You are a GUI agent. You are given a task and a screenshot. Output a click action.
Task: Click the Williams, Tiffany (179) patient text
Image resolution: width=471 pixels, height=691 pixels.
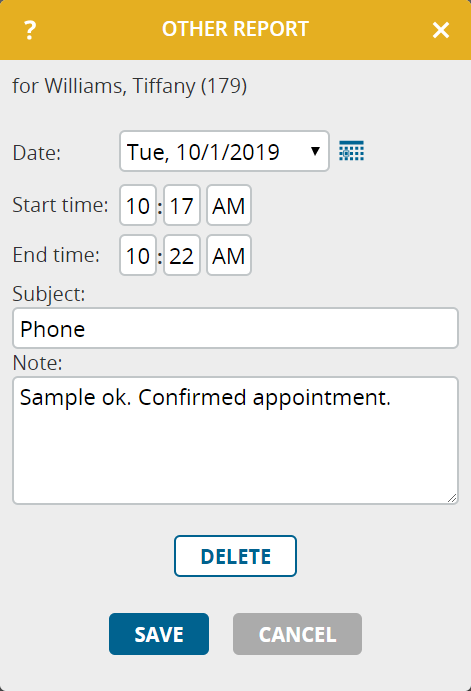tap(146, 86)
